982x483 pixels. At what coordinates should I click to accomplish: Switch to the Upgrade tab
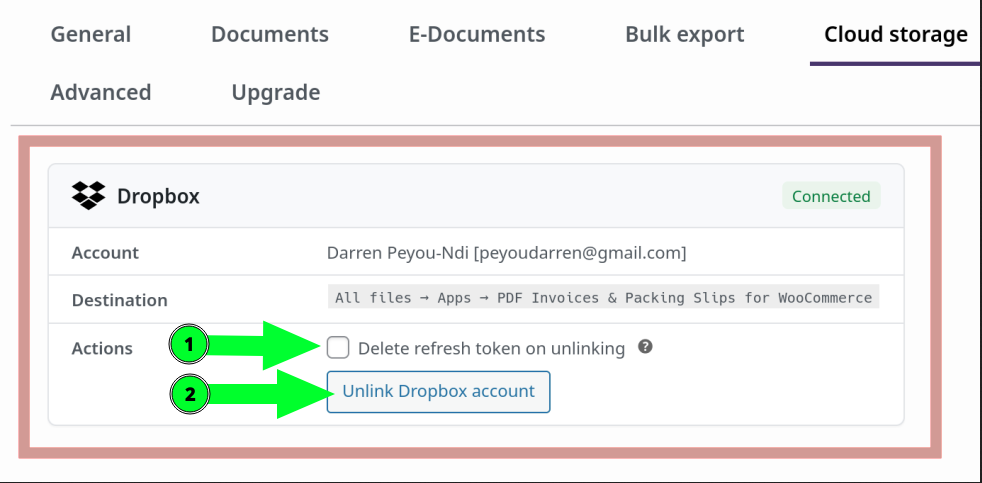tap(276, 92)
